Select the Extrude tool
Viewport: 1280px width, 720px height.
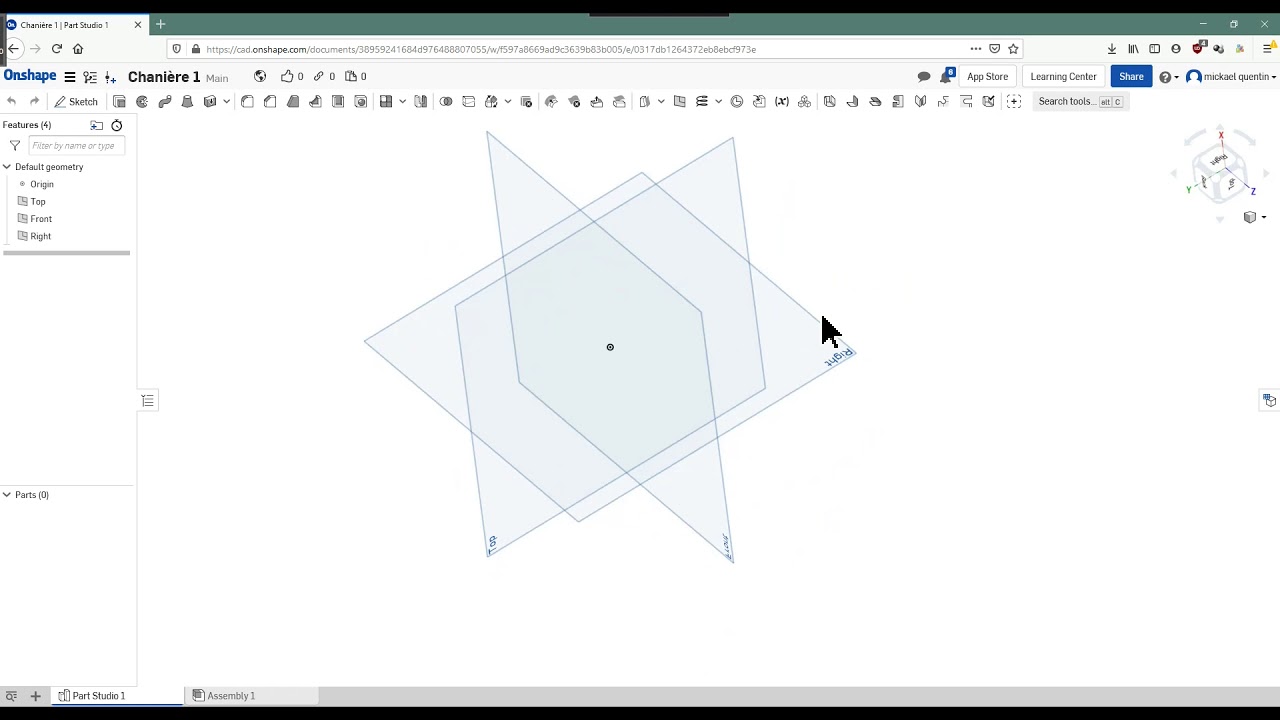point(119,101)
